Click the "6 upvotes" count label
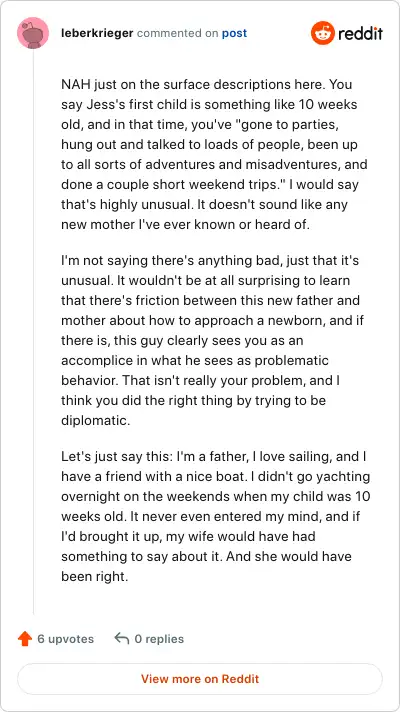This screenshot has width=400, height=712. pos(65,639)
